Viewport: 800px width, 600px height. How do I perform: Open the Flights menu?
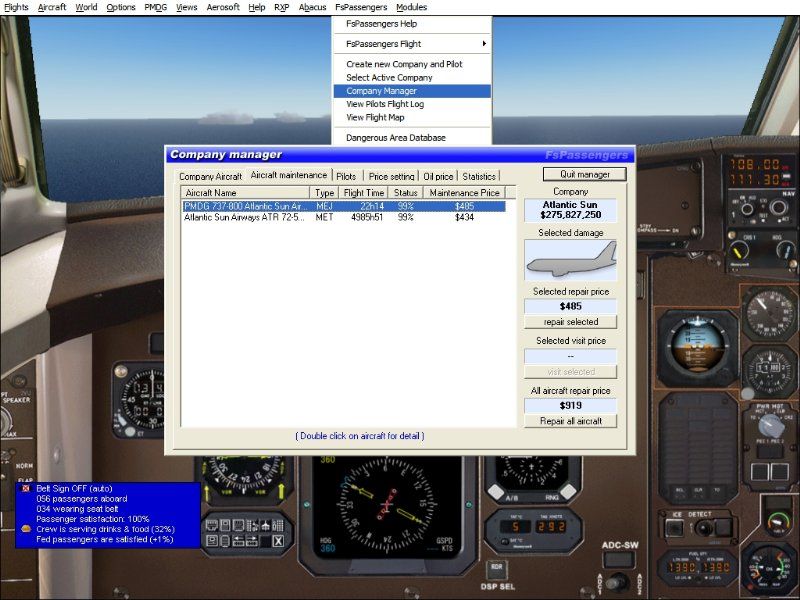tap(16, 7)
